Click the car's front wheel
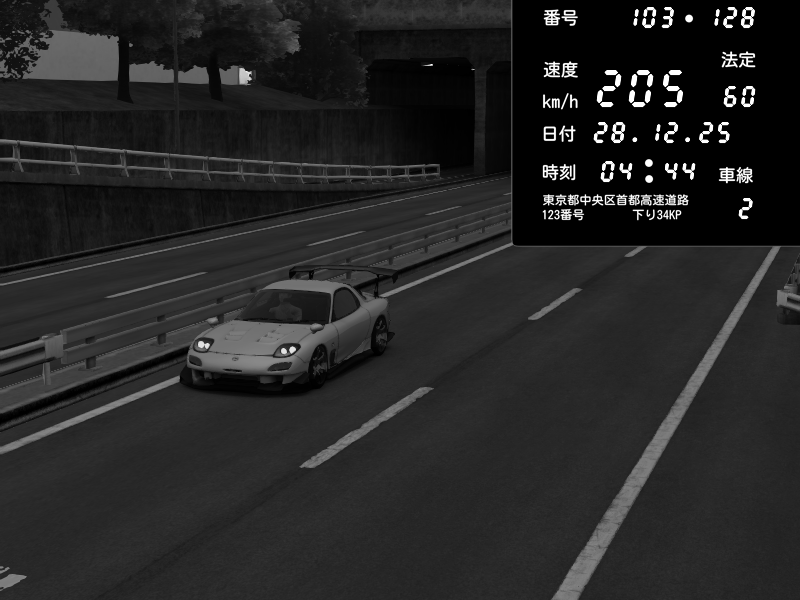 pos(318,367)
